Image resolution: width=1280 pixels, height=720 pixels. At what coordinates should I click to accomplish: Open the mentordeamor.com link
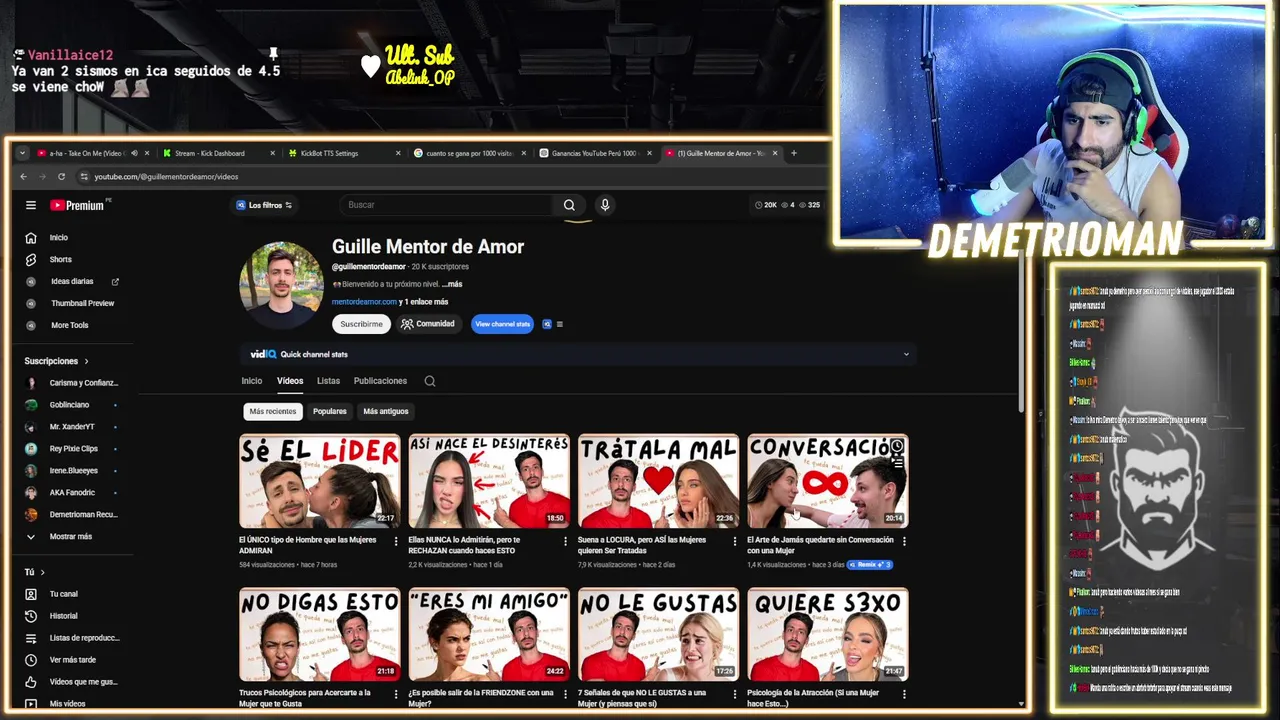point(364,302)
